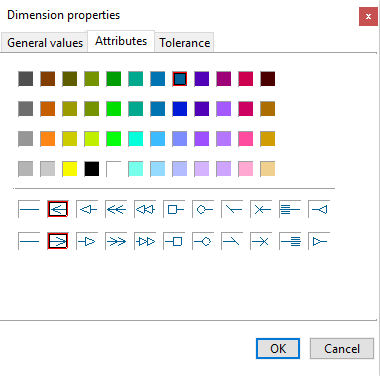Viewport: 380px width, 376px height.
Task: Choose the left hollow triangle arrowhead
Action: [87, 209]
